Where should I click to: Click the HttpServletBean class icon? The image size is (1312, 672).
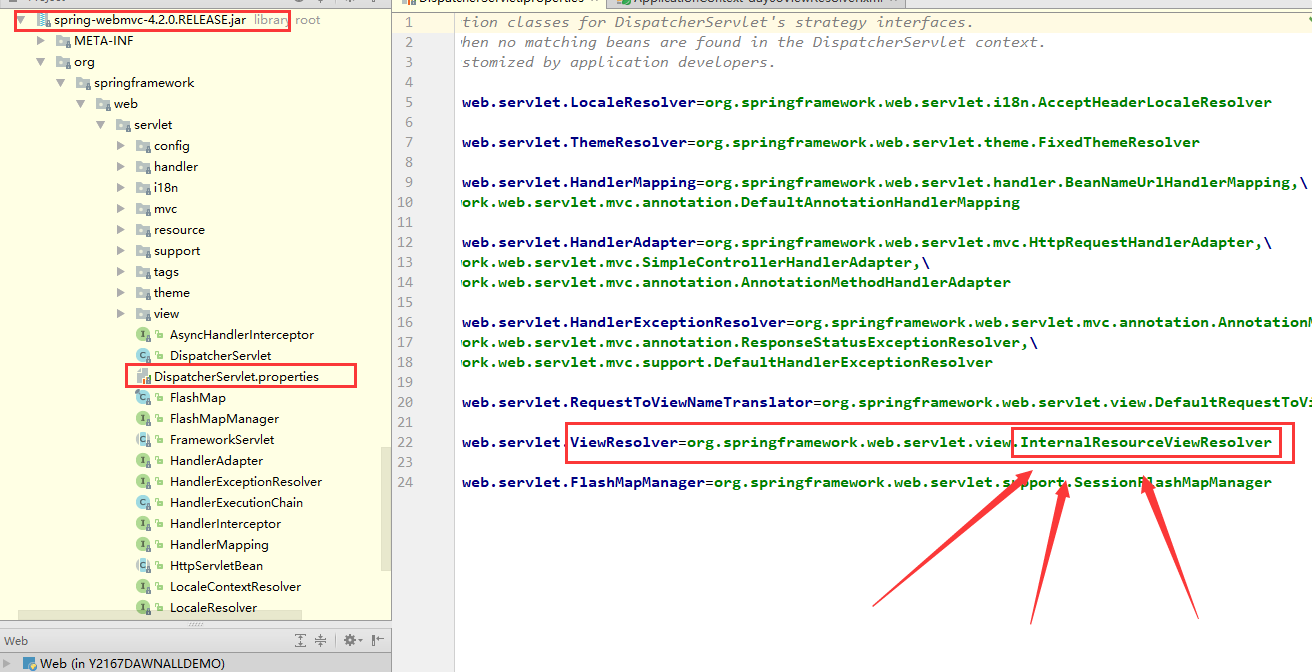click(145, 565)
